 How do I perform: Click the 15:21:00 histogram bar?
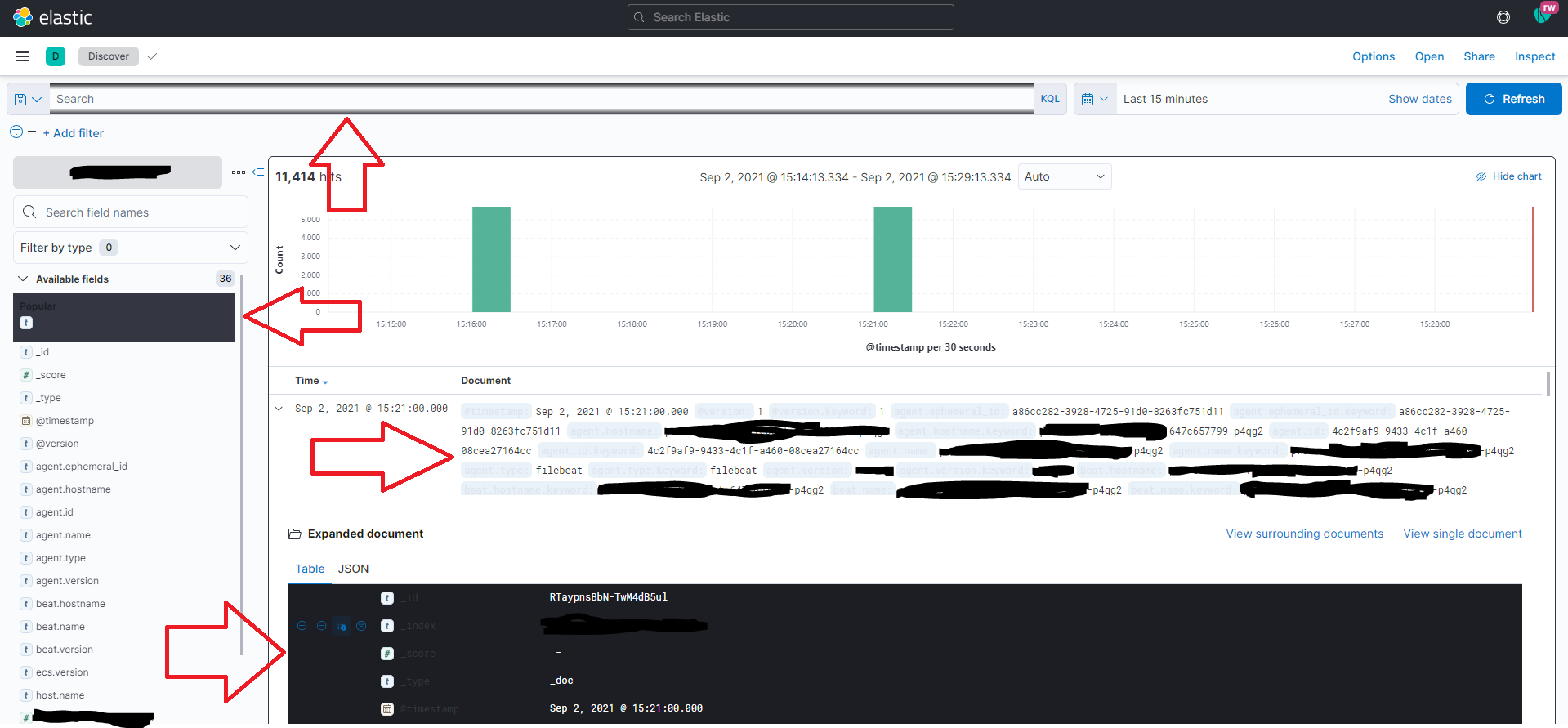(892, 259)
